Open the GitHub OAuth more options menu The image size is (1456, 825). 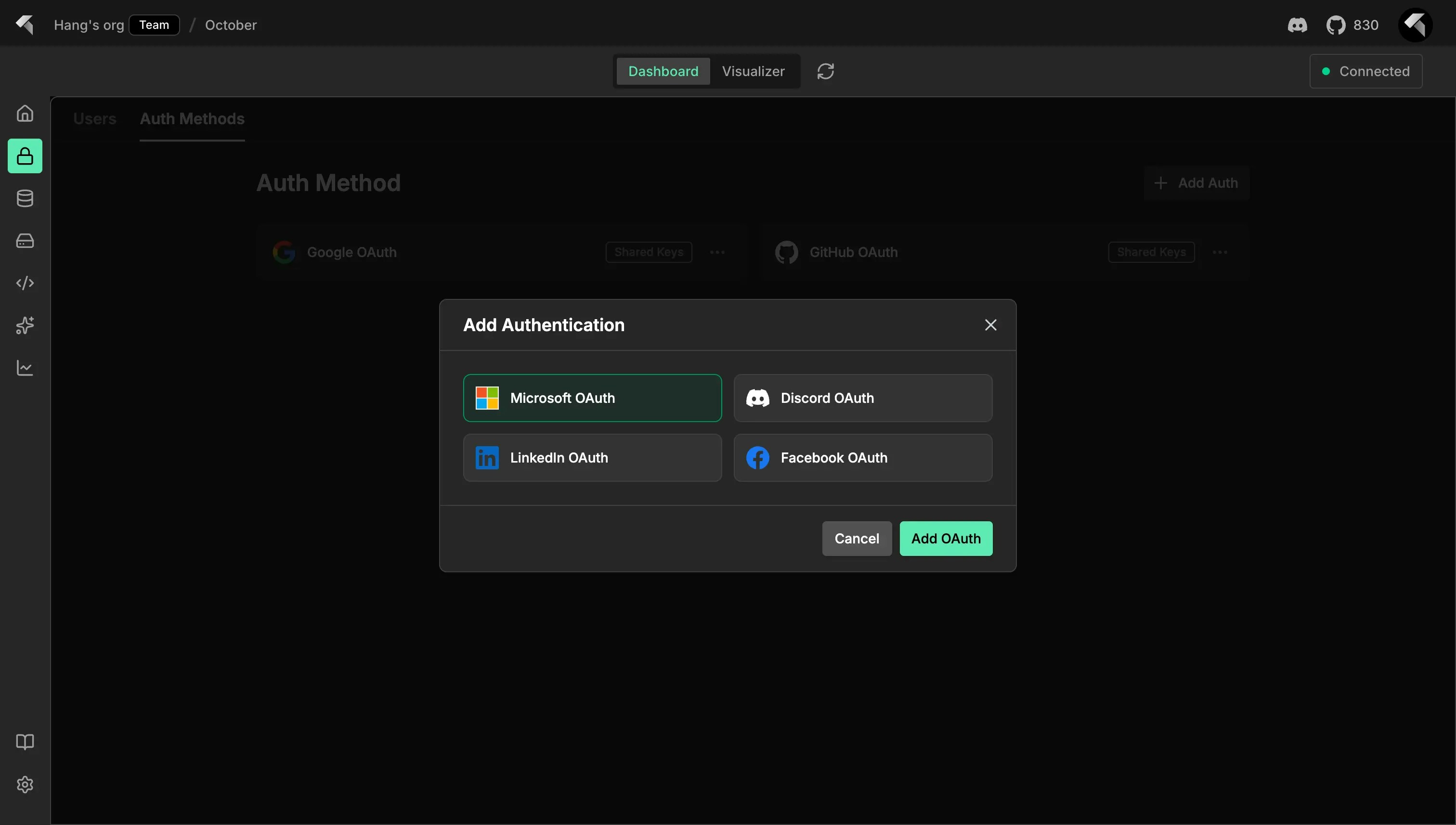point(1220,252)
